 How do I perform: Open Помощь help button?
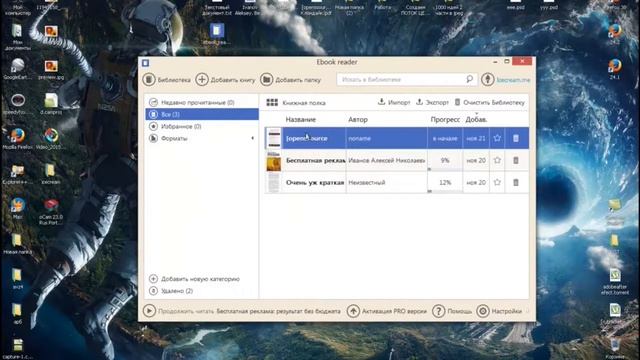click(x=452, y=311)
